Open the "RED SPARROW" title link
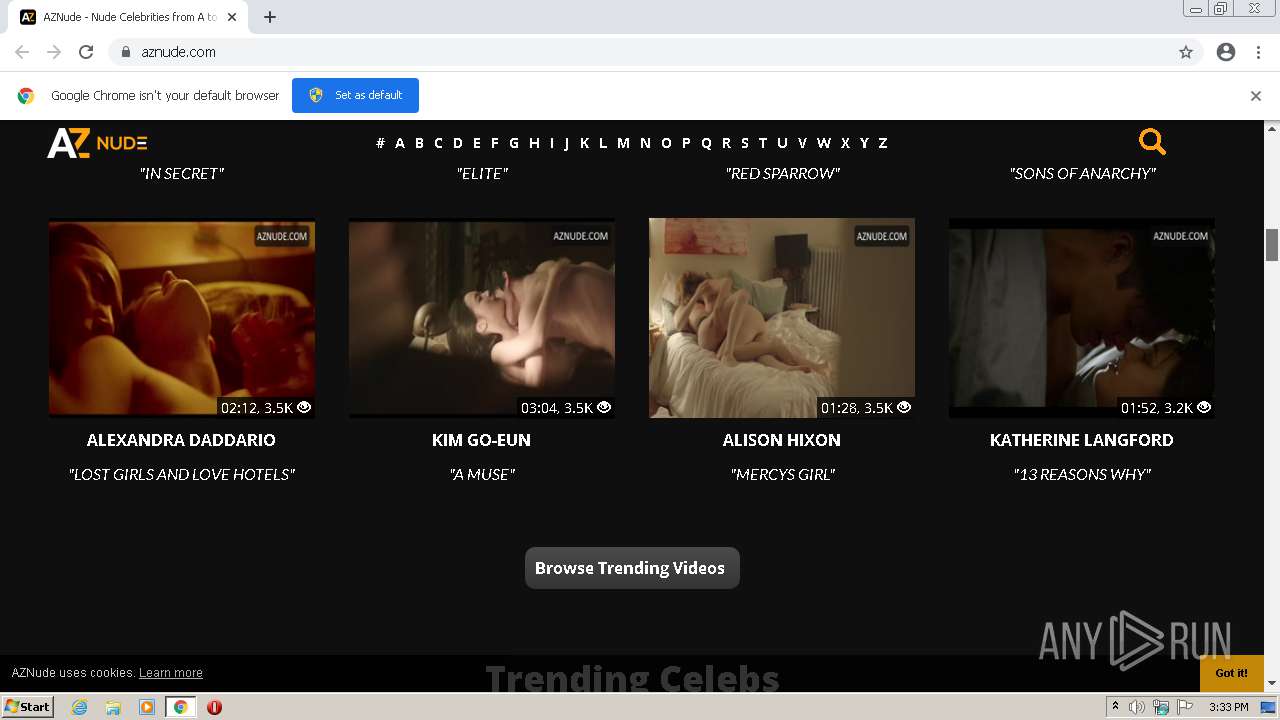1280x720 pixels. [x=782, y=174]
